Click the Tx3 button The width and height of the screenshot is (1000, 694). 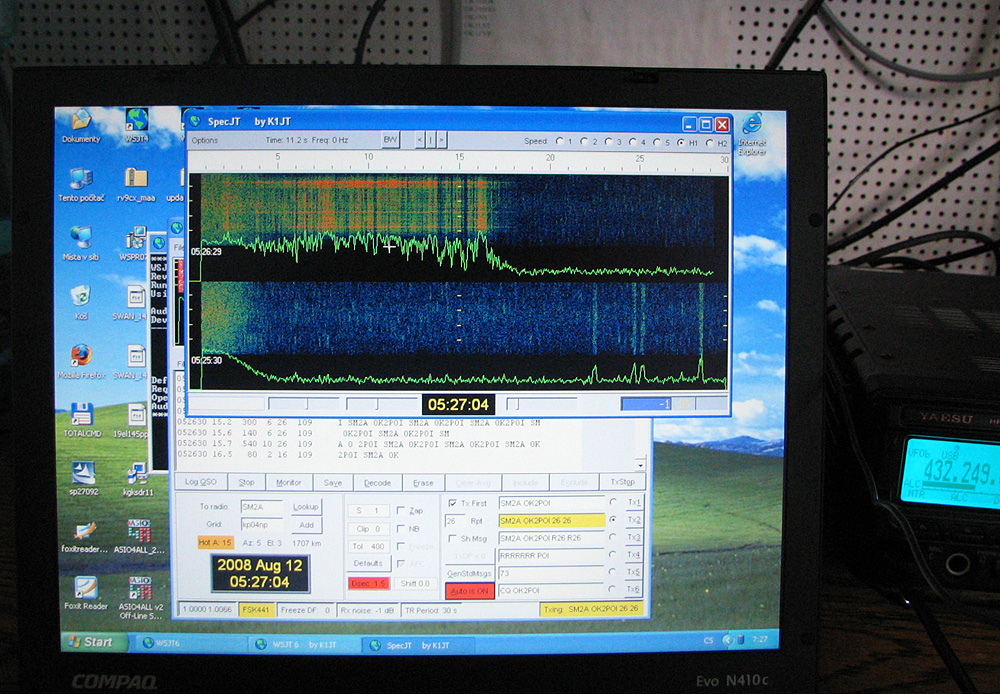[633, 537]
